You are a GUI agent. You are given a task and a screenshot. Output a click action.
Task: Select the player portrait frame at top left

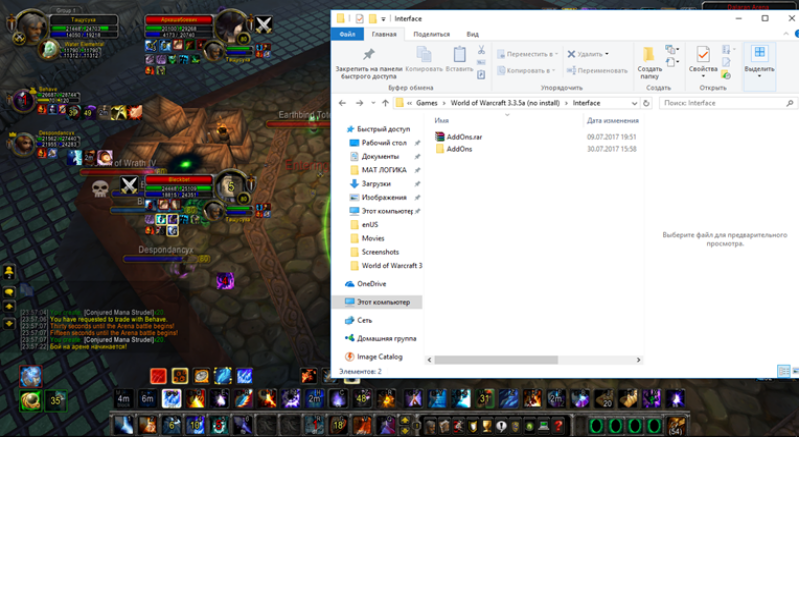pyautogui.click(x=30, y=26)
